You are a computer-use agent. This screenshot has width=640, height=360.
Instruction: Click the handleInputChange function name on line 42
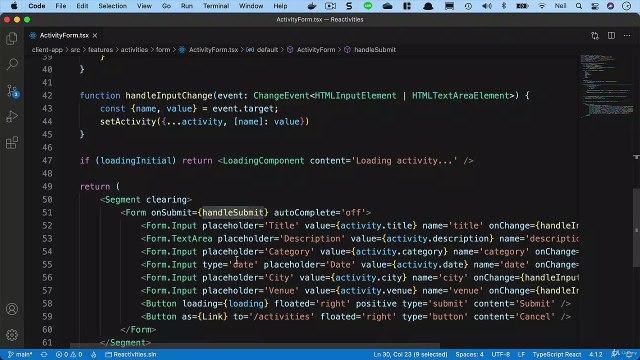pos(169,96)
